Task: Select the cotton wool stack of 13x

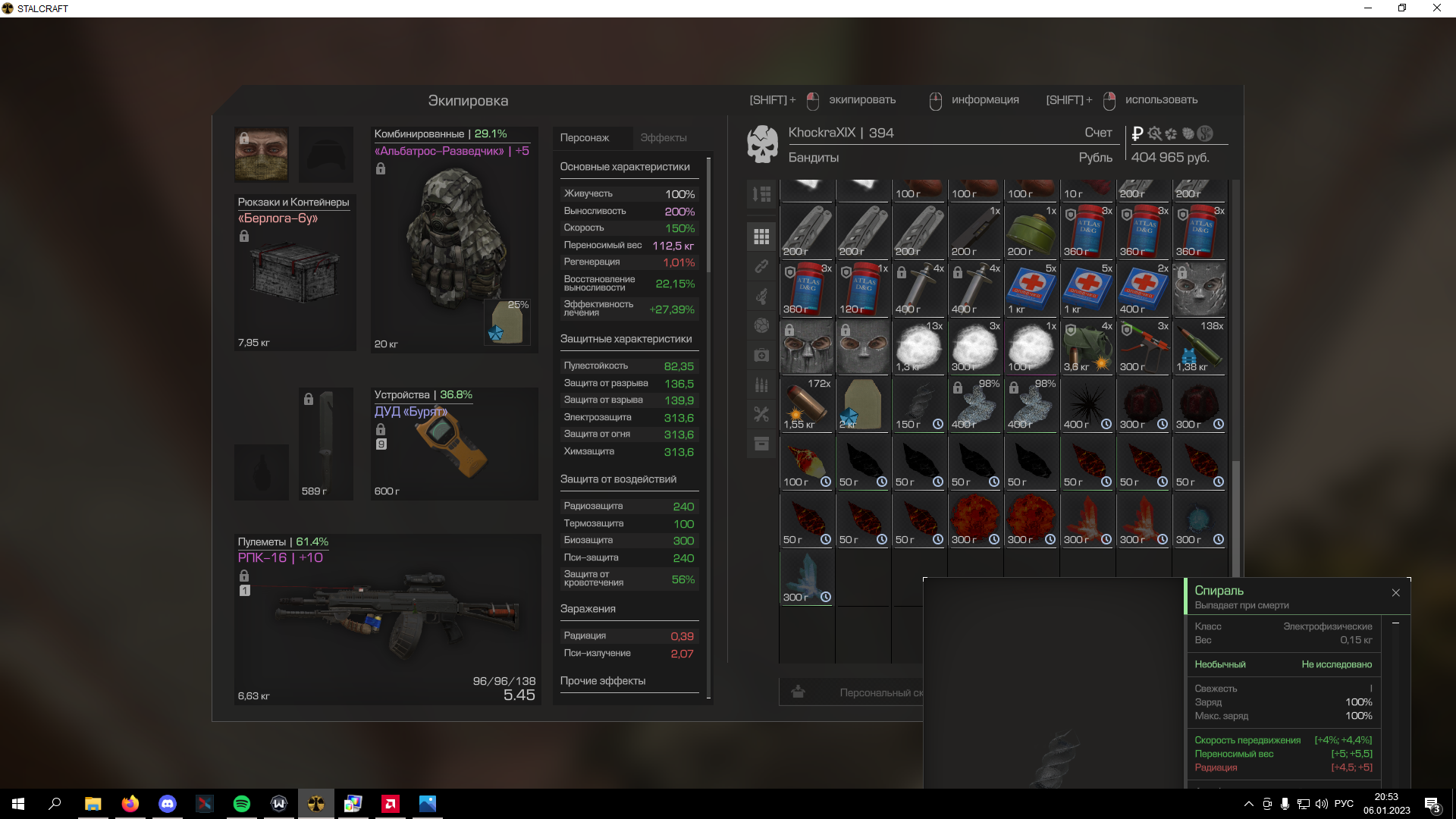Action: coord(918,347)
